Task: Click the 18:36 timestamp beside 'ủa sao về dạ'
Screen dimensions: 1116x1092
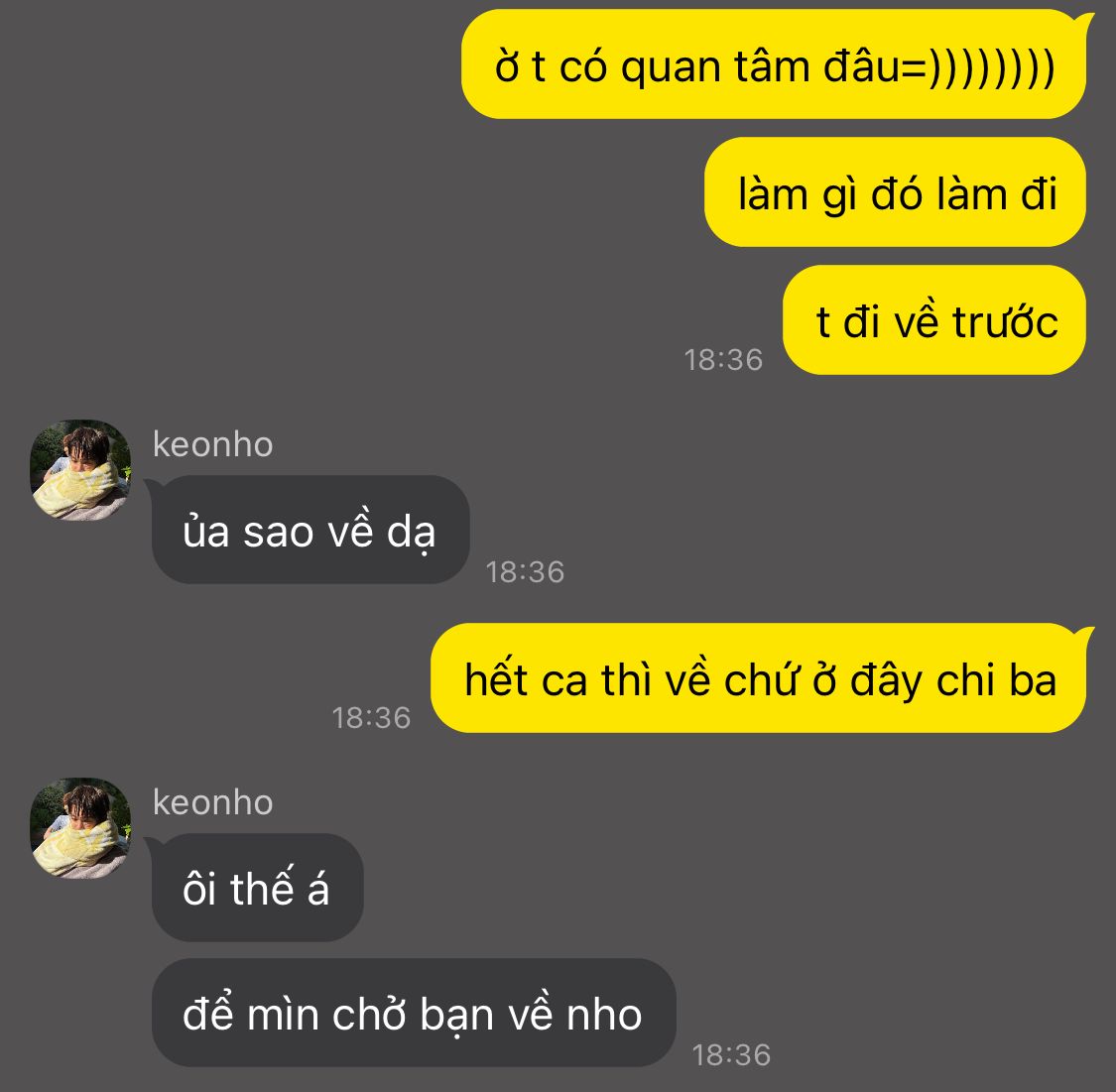Action: tap(525, 572)
